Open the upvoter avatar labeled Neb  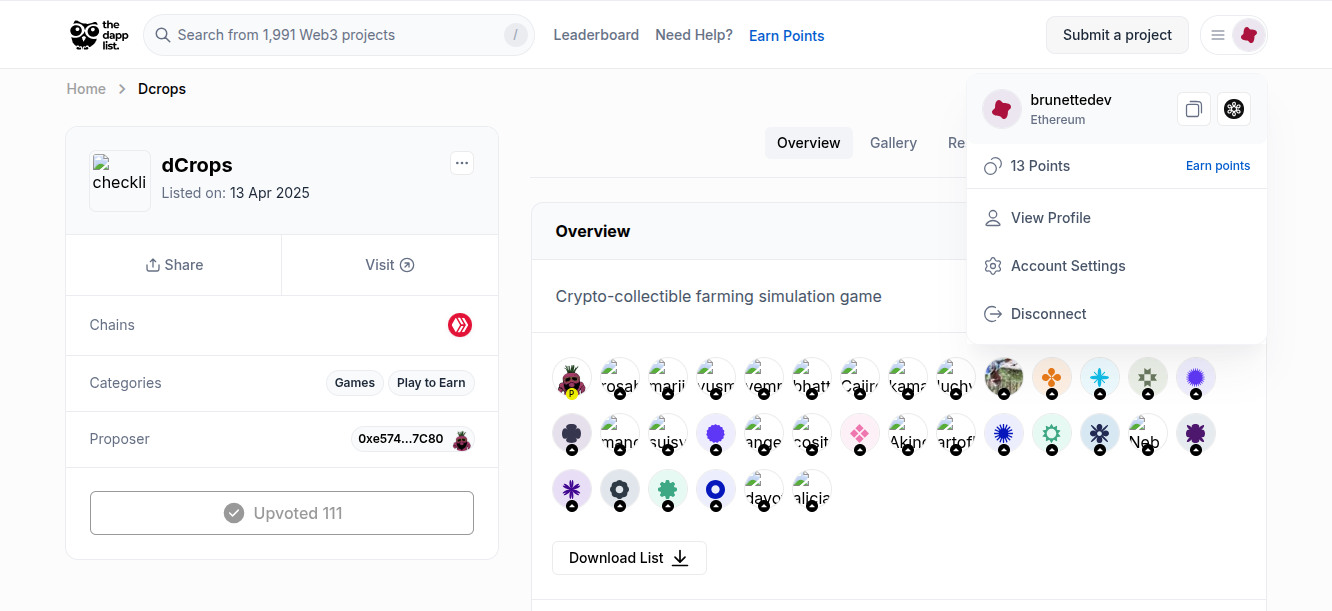click(x=1148, y=433)
